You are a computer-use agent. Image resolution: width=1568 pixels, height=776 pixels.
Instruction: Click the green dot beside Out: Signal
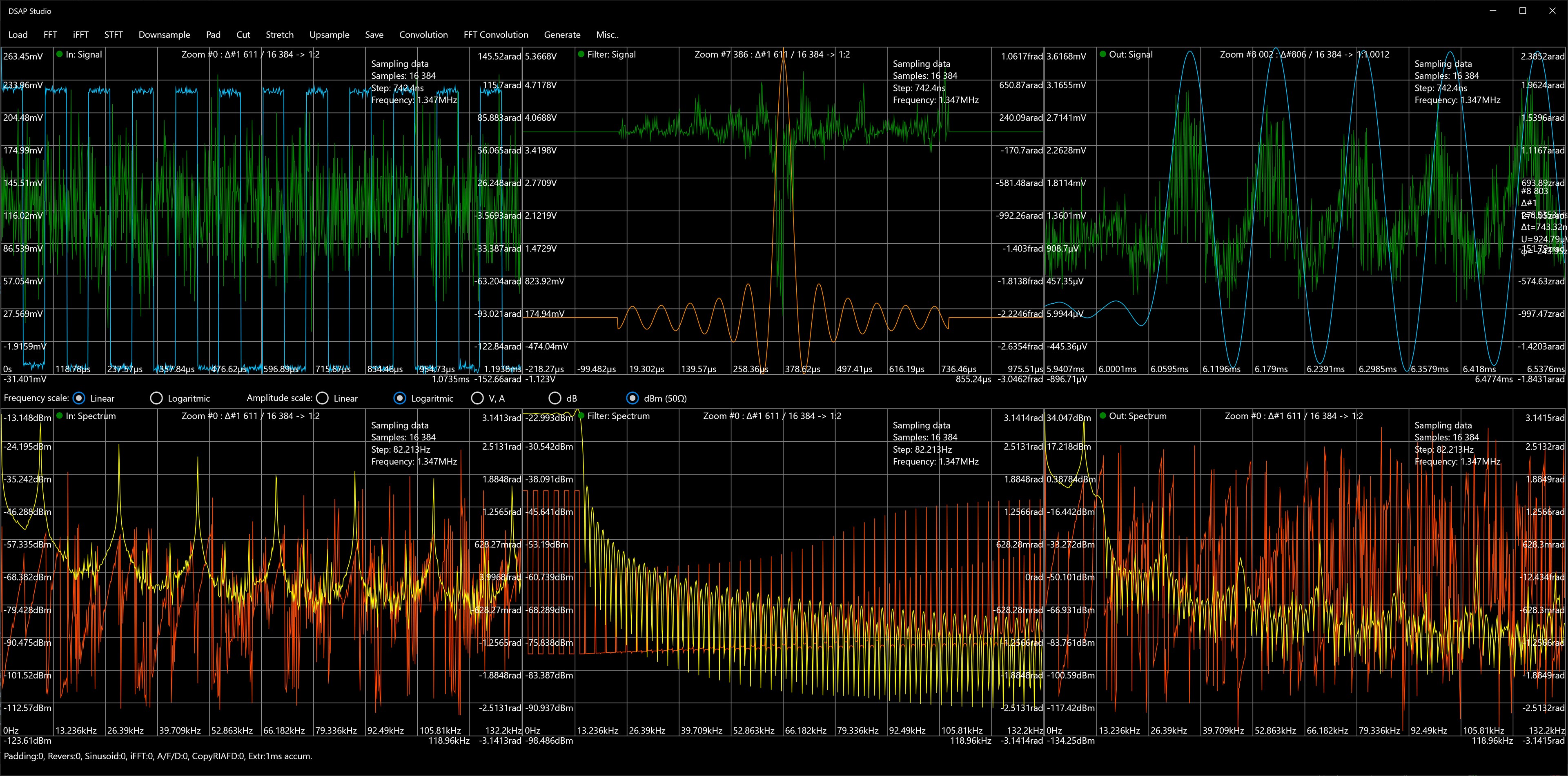1103,54
